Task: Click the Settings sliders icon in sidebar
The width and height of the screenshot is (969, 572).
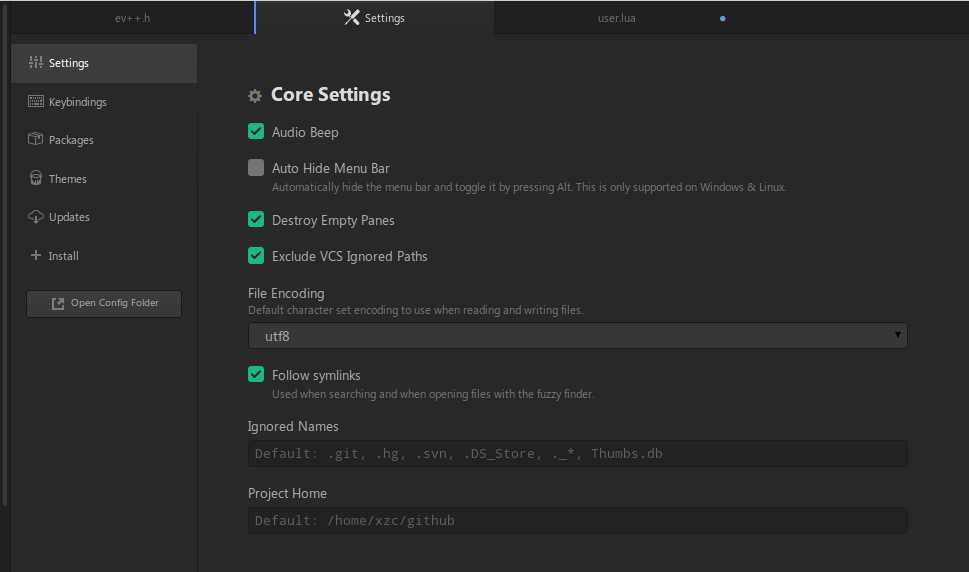Action: [36, 63]
